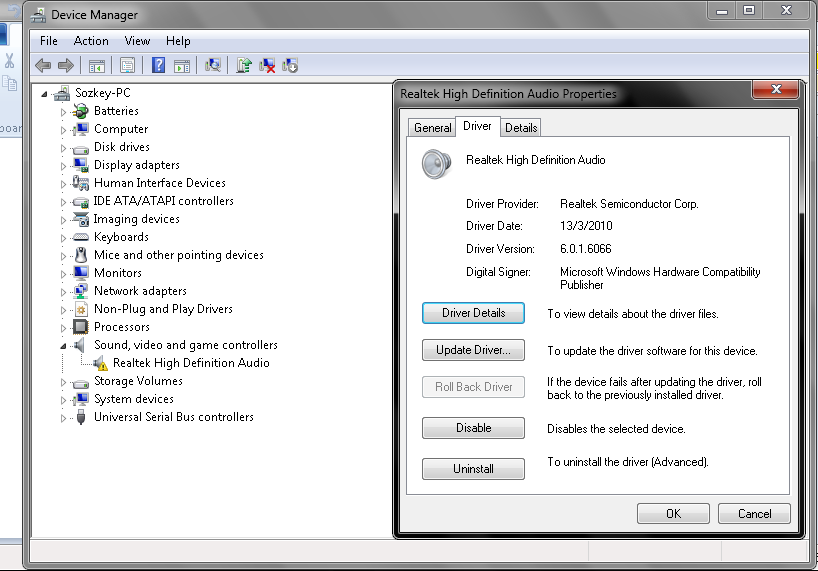The image size is (818, 571).
Task: Click the Disable button
Action: pos(473,428)
